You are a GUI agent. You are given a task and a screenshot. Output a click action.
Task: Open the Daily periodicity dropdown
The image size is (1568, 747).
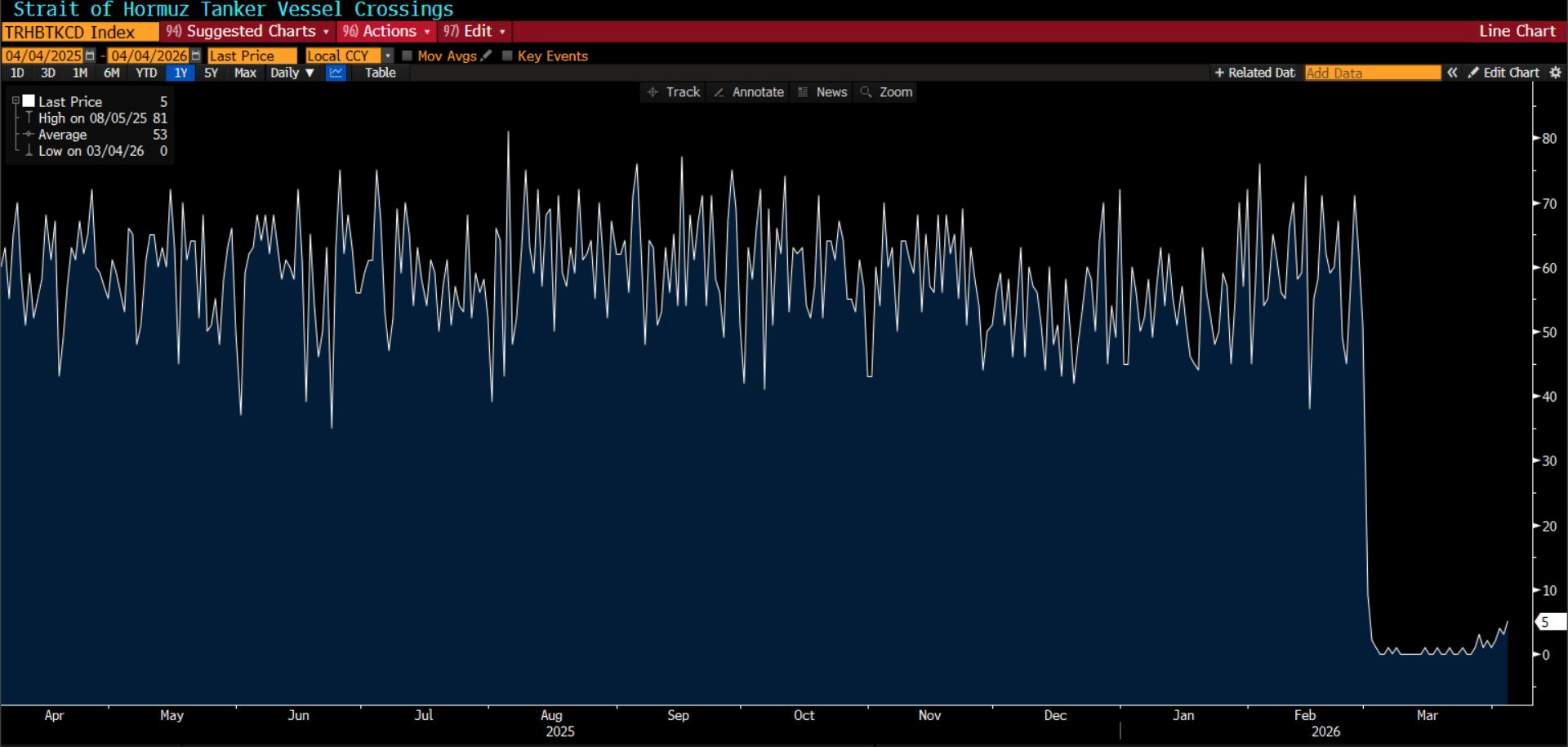coord(292,73)
